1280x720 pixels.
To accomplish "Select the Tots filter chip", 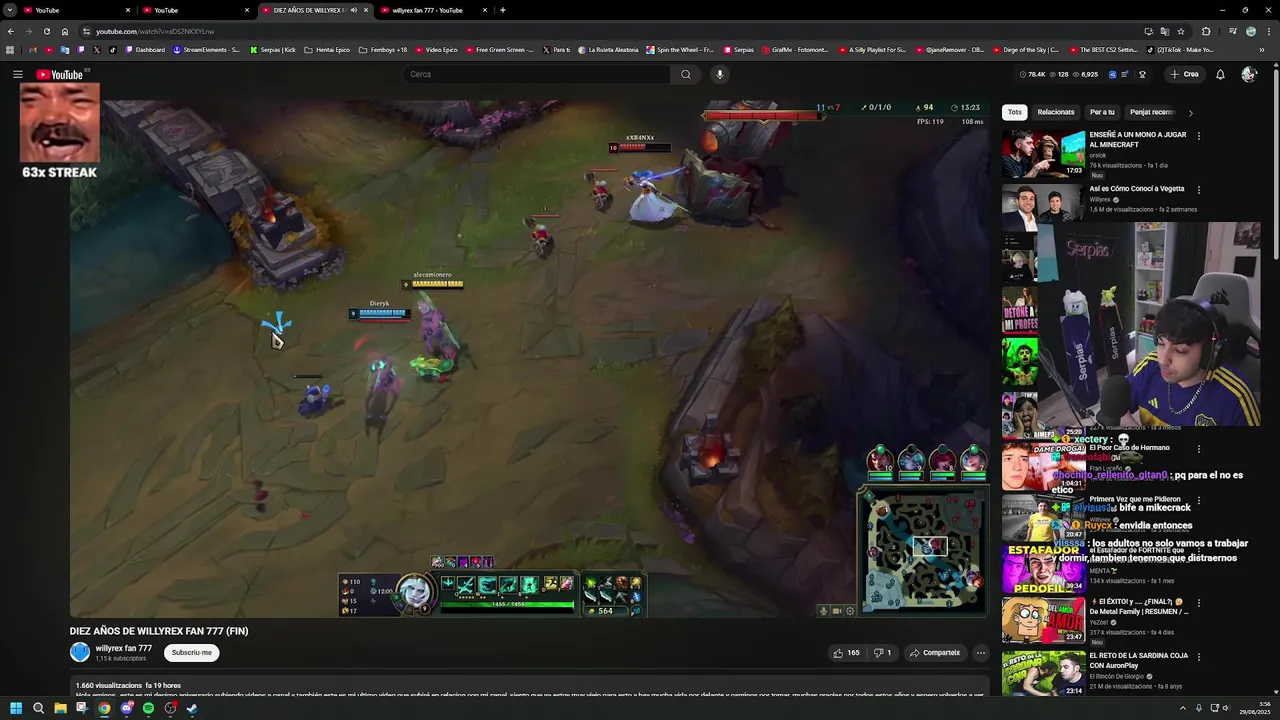I will click(1015, 112).
